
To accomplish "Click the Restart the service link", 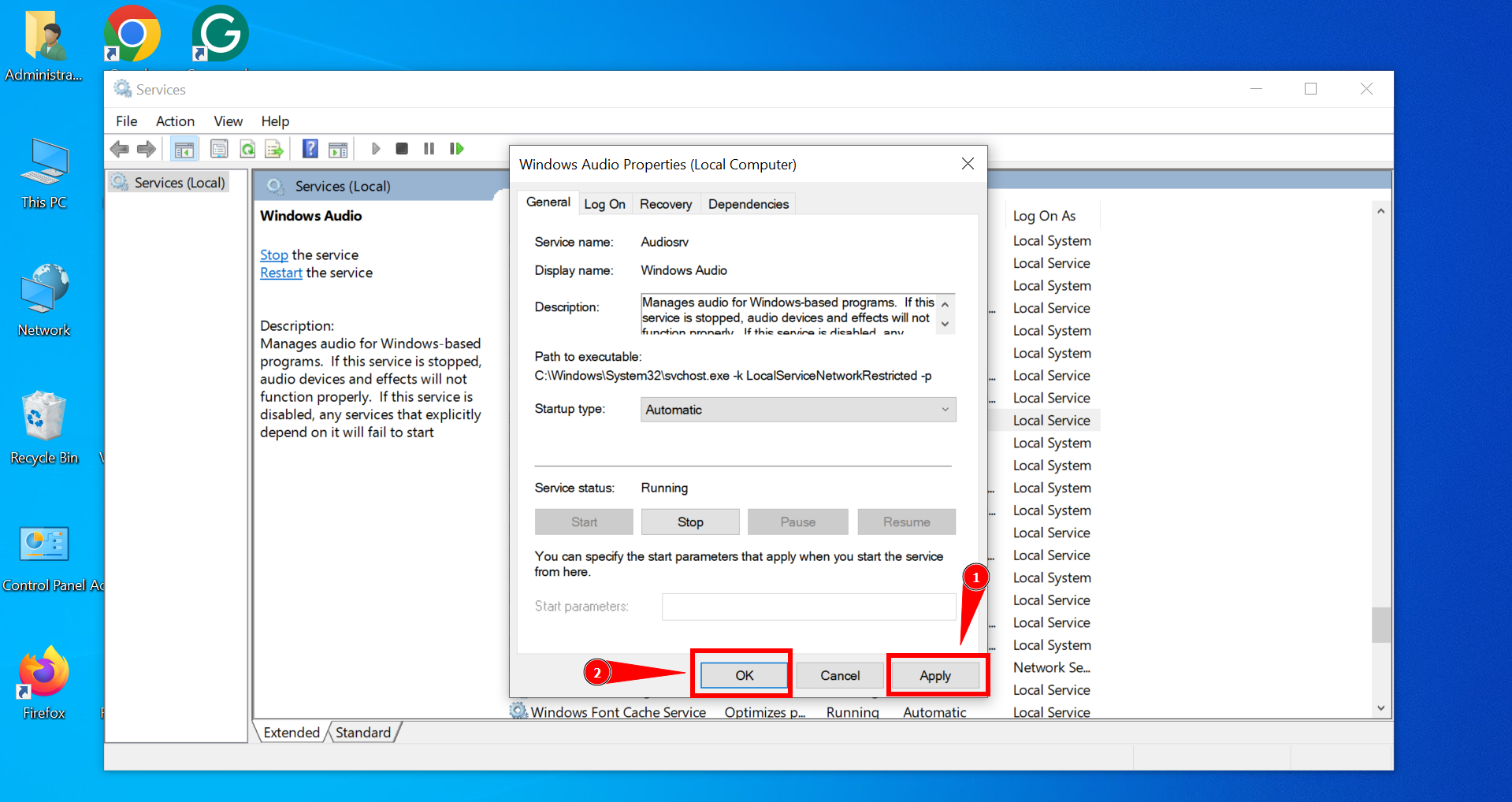I will [x=281, y=273].
